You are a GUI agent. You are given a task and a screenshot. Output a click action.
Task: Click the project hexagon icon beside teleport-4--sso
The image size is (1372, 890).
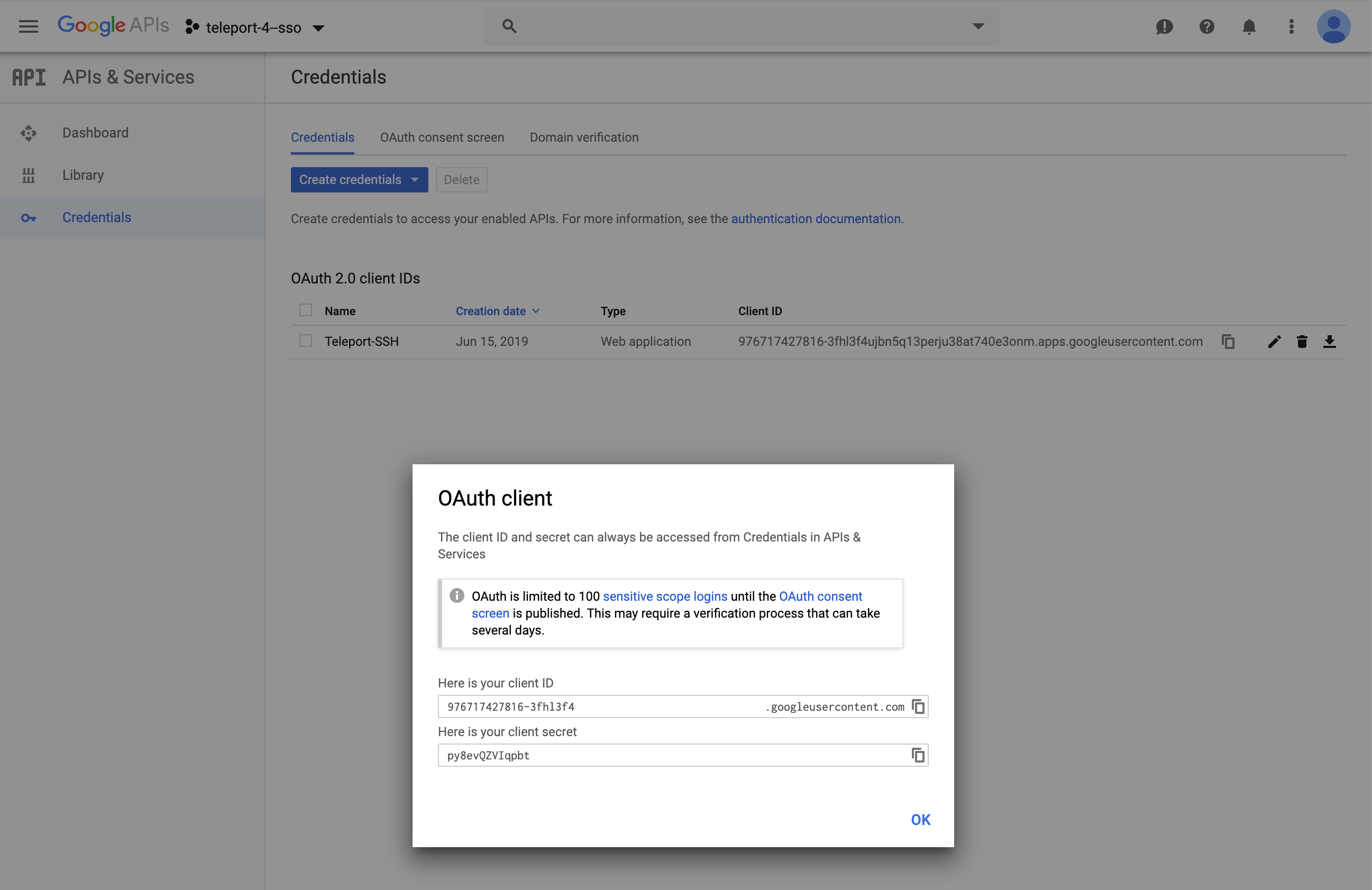coord(192,27)
